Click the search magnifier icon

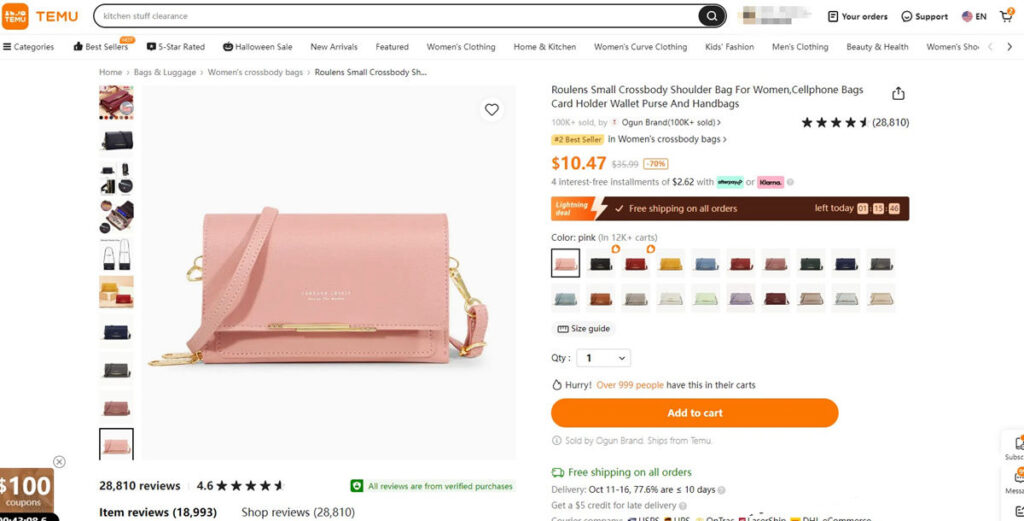point(712,16)
